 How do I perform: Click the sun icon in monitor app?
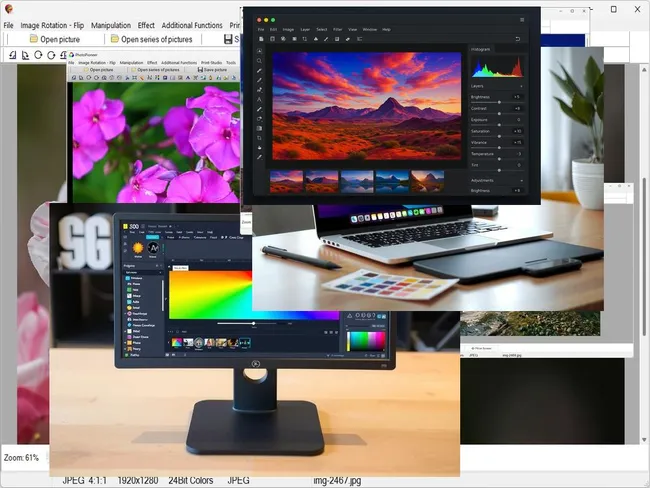(138, 247)
